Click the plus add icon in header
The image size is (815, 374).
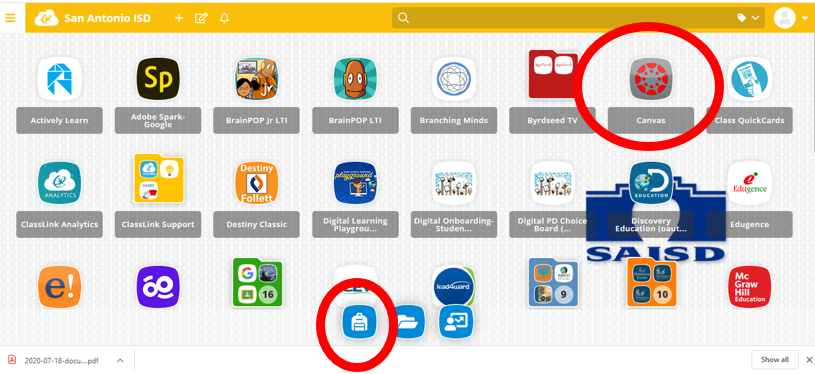pos(179,18)
